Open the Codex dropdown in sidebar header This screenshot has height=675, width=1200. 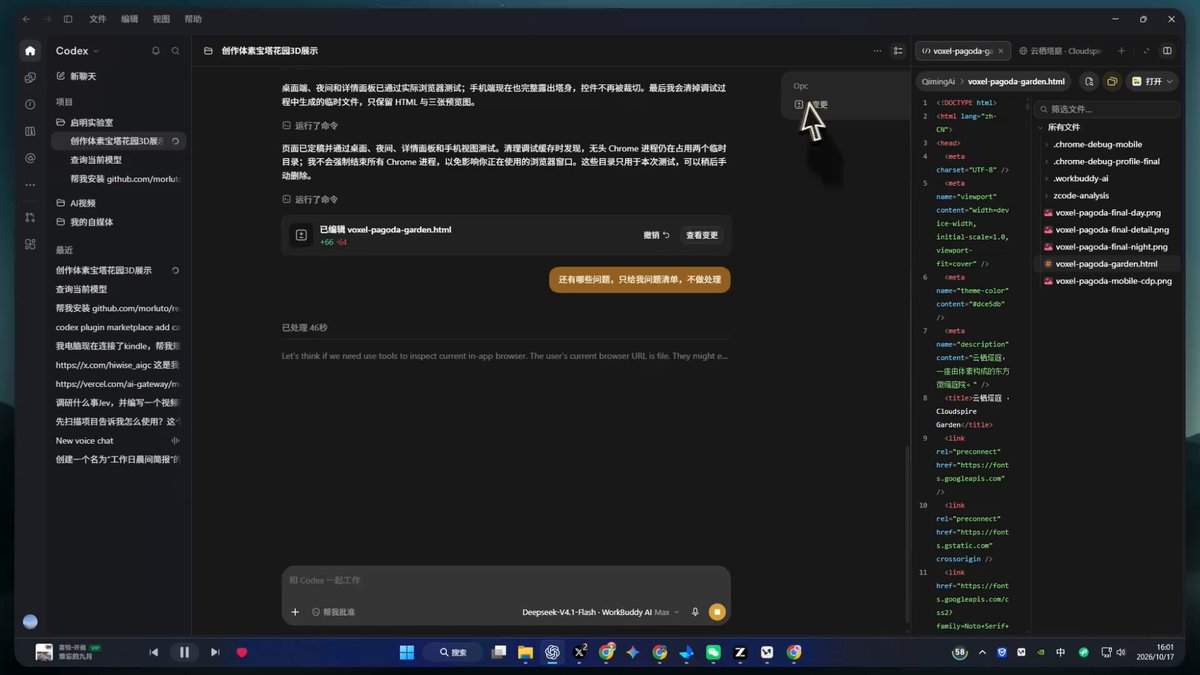[x=77, y=51]
